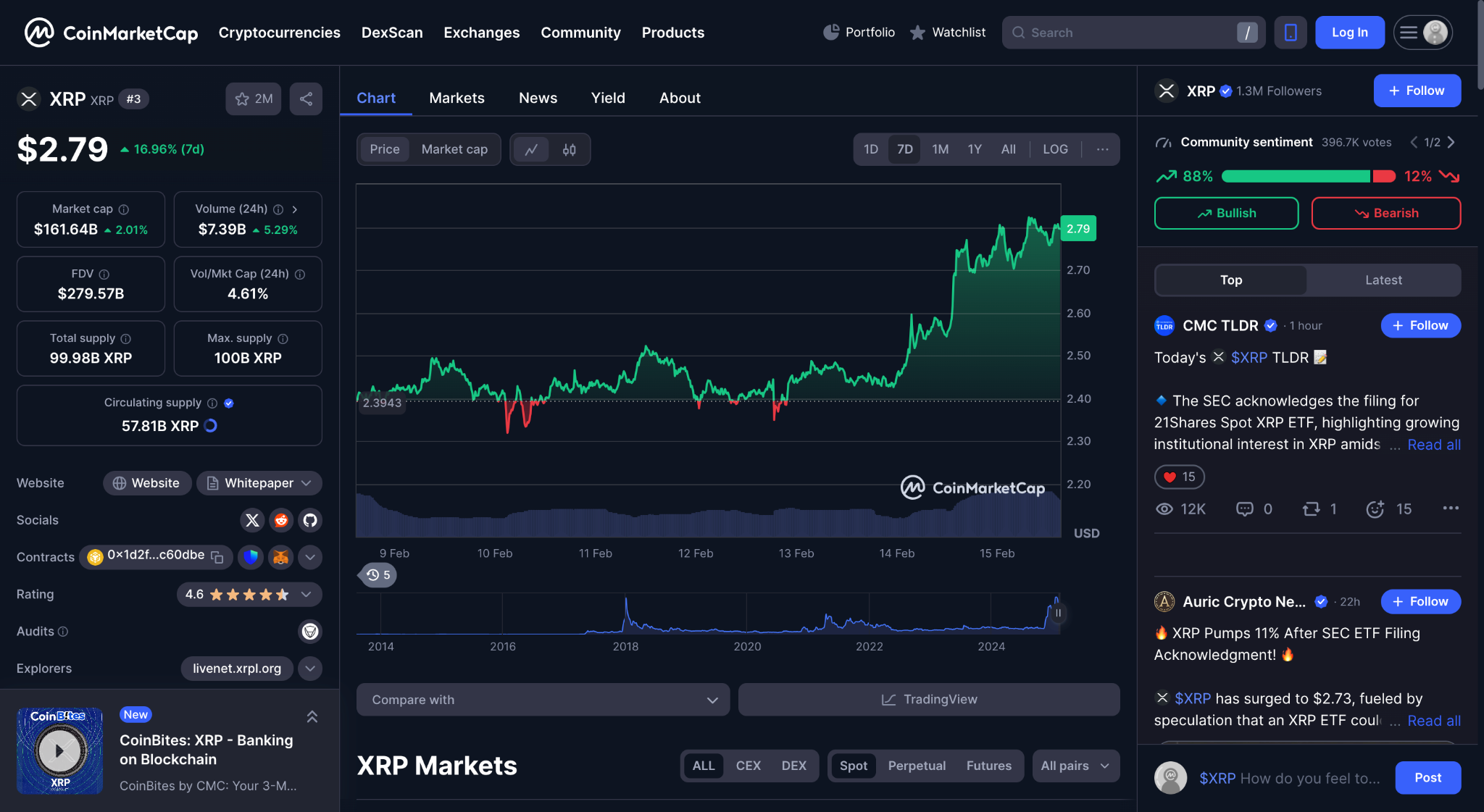This screenshot has height=812, width=1484.
Task: Set chart range to 1Y
Action: pyautogui.click(x=975, y=150)
